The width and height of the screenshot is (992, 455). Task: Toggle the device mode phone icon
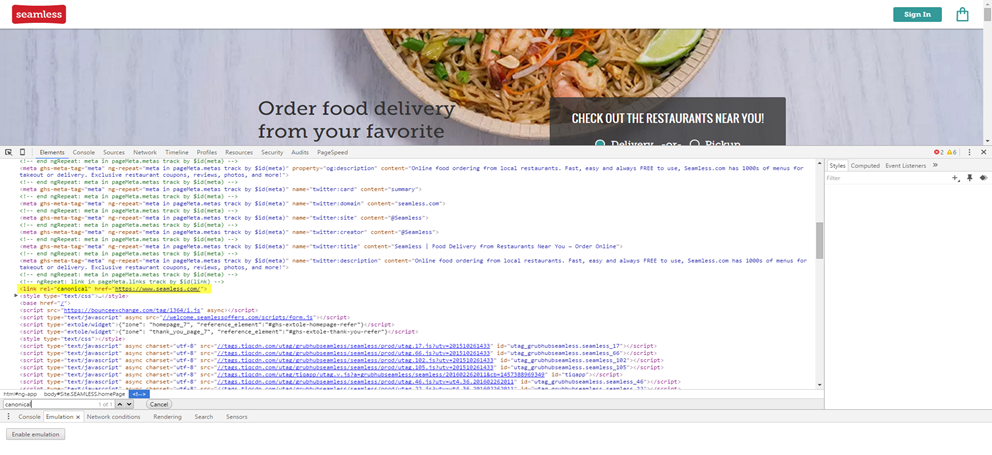[22, 153]
